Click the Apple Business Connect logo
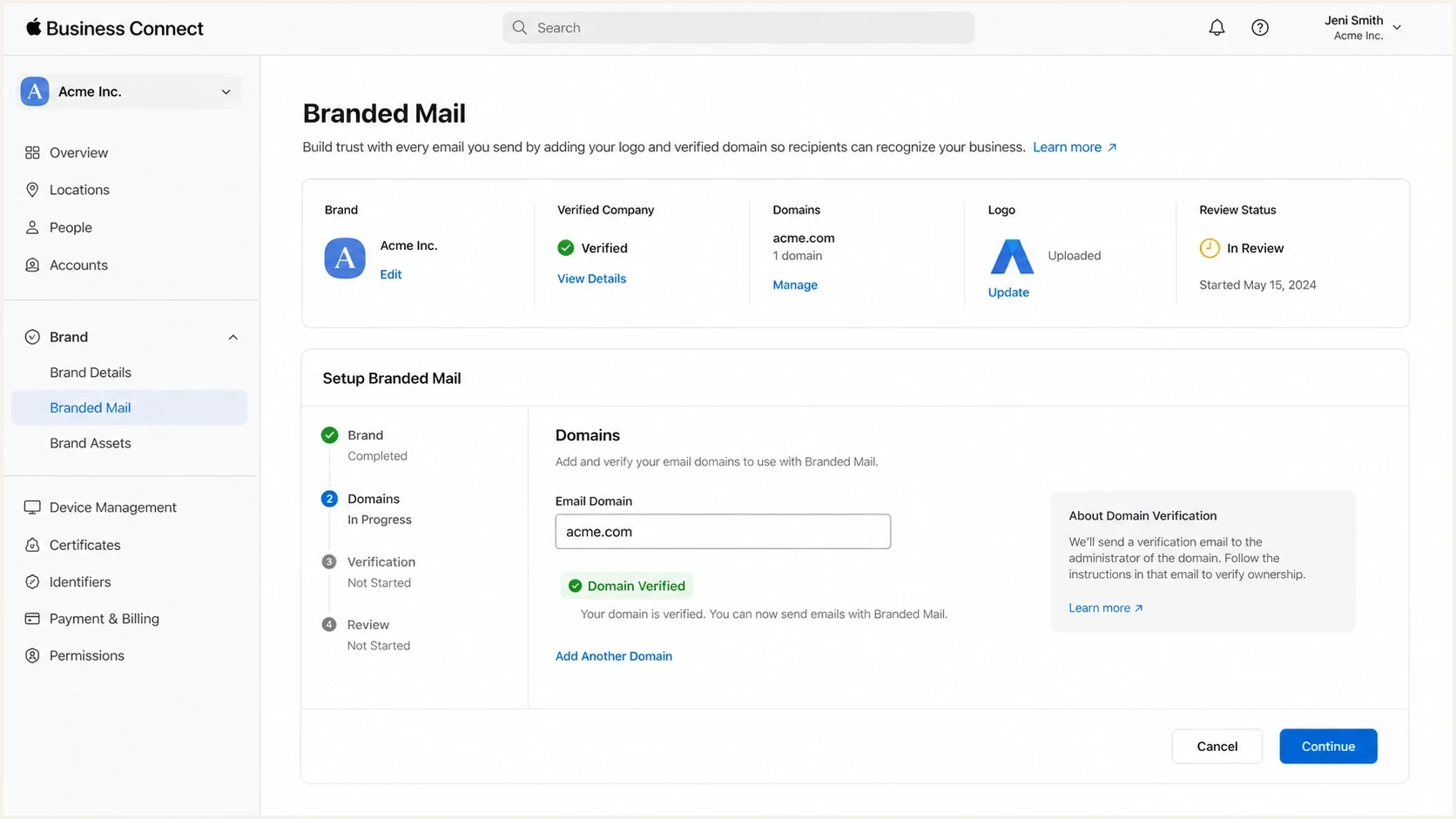The image size is (1456, 819). click(114, 28)
